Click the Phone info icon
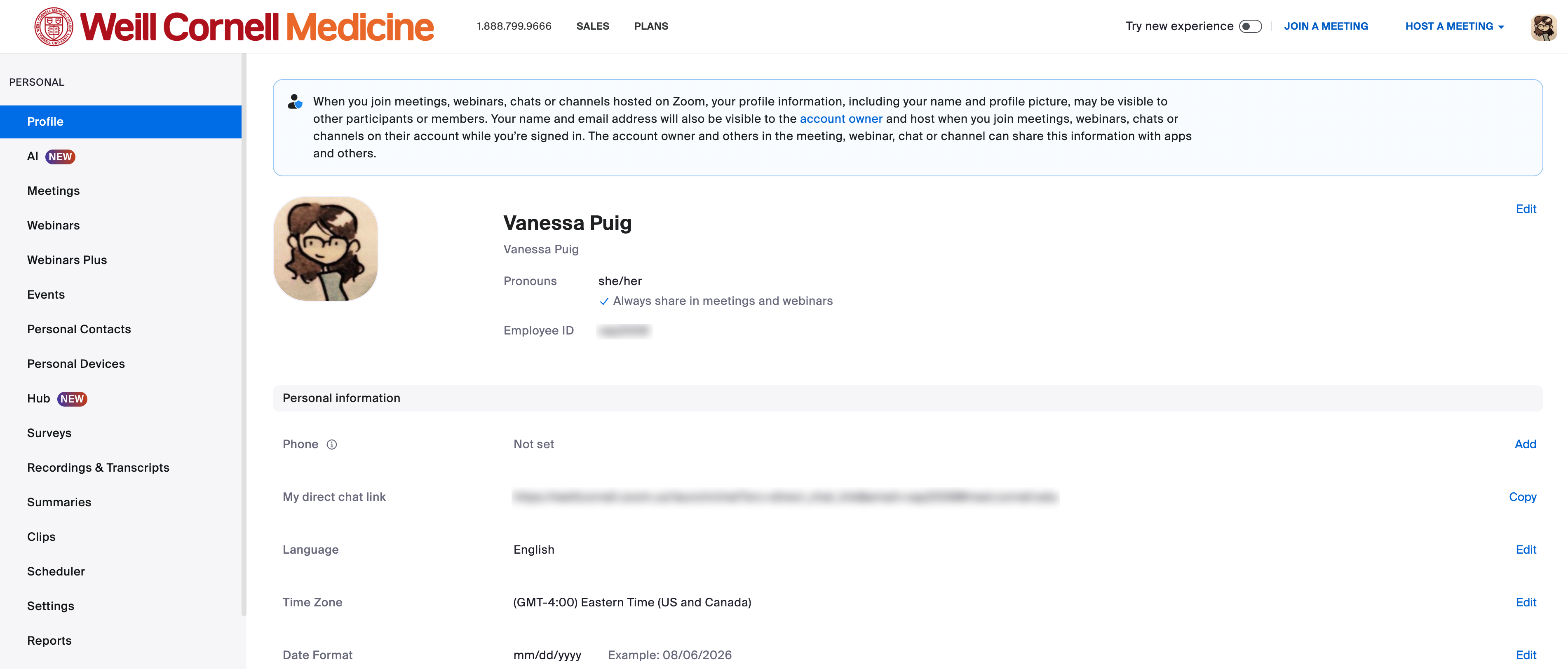Screen dimensions: 1568x669 [332, 444]
